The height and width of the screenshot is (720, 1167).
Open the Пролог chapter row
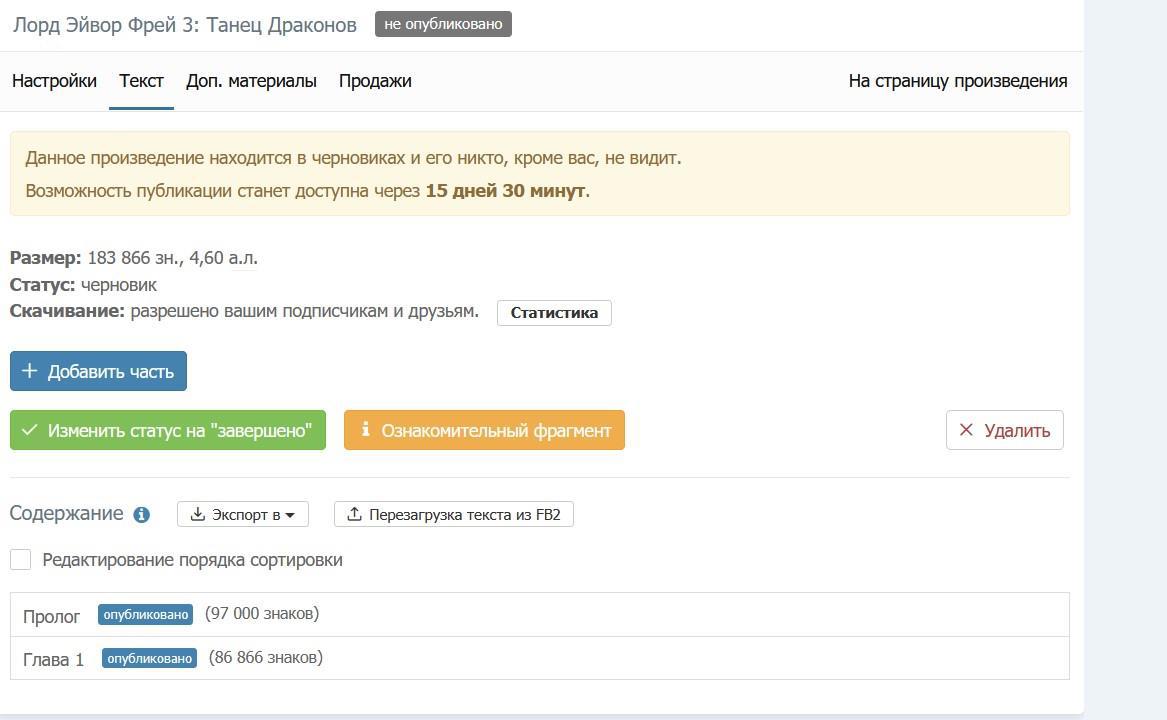[540, 614]
